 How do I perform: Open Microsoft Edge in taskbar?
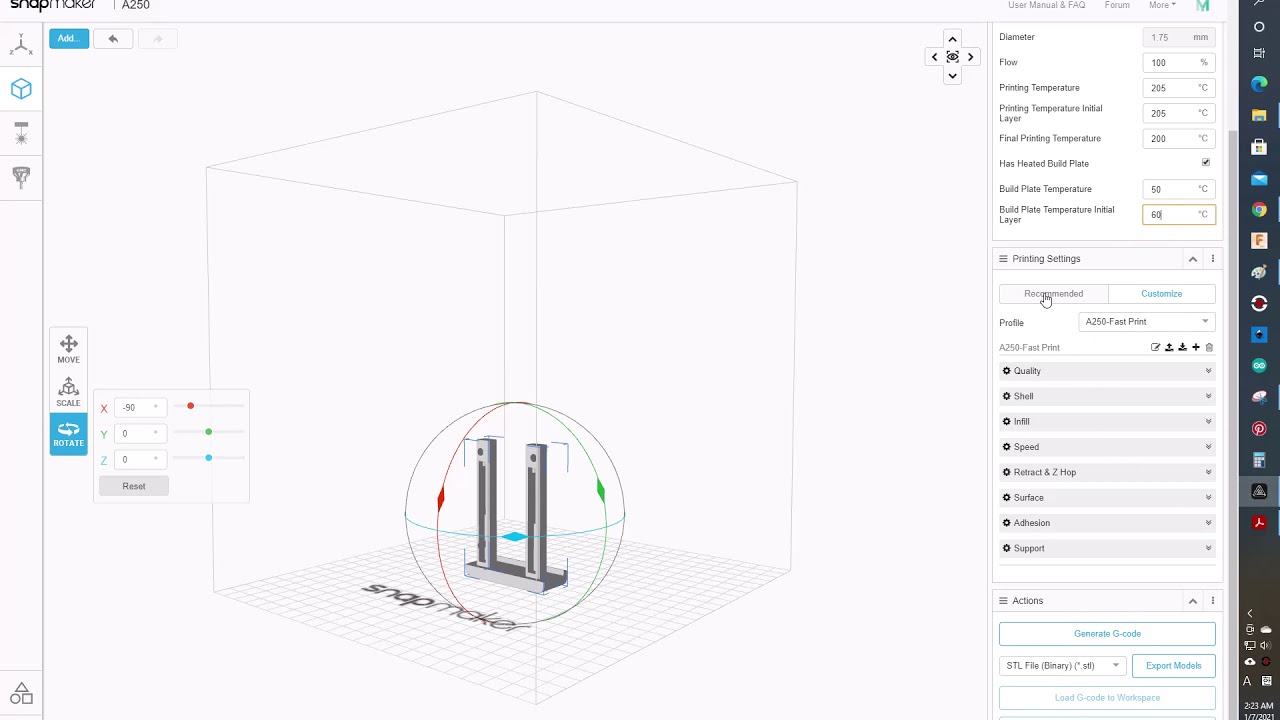coord(1259,84)
